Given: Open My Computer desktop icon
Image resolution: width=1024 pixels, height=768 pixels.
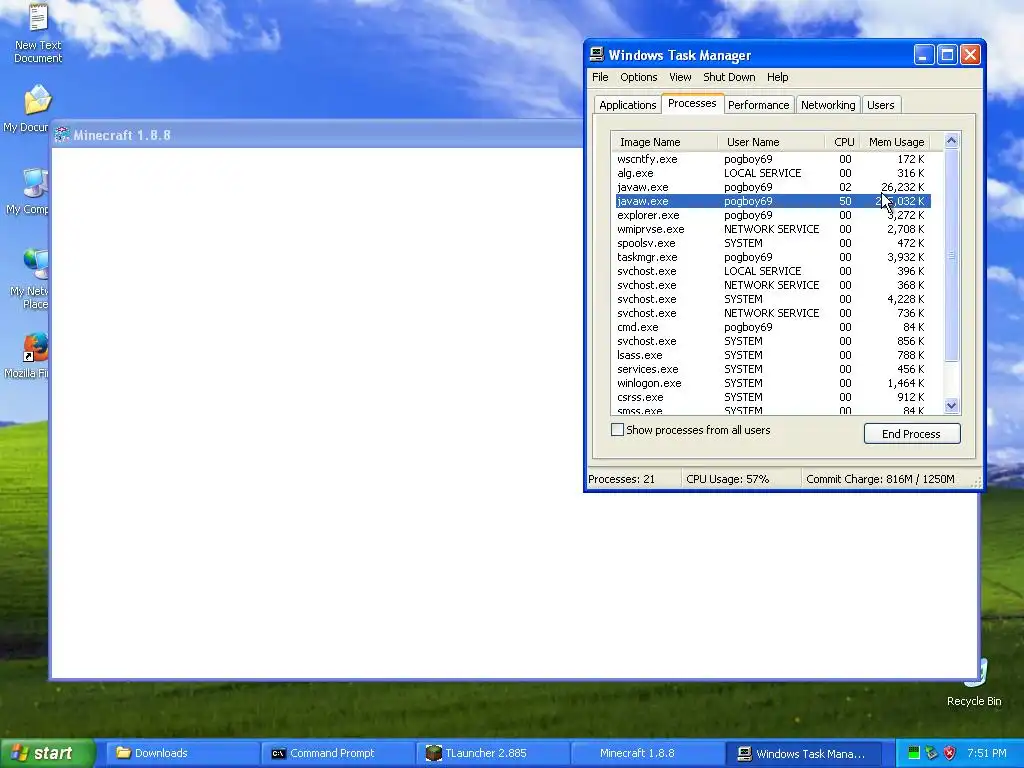Looking at the screenshot, I should click(29, 191).
